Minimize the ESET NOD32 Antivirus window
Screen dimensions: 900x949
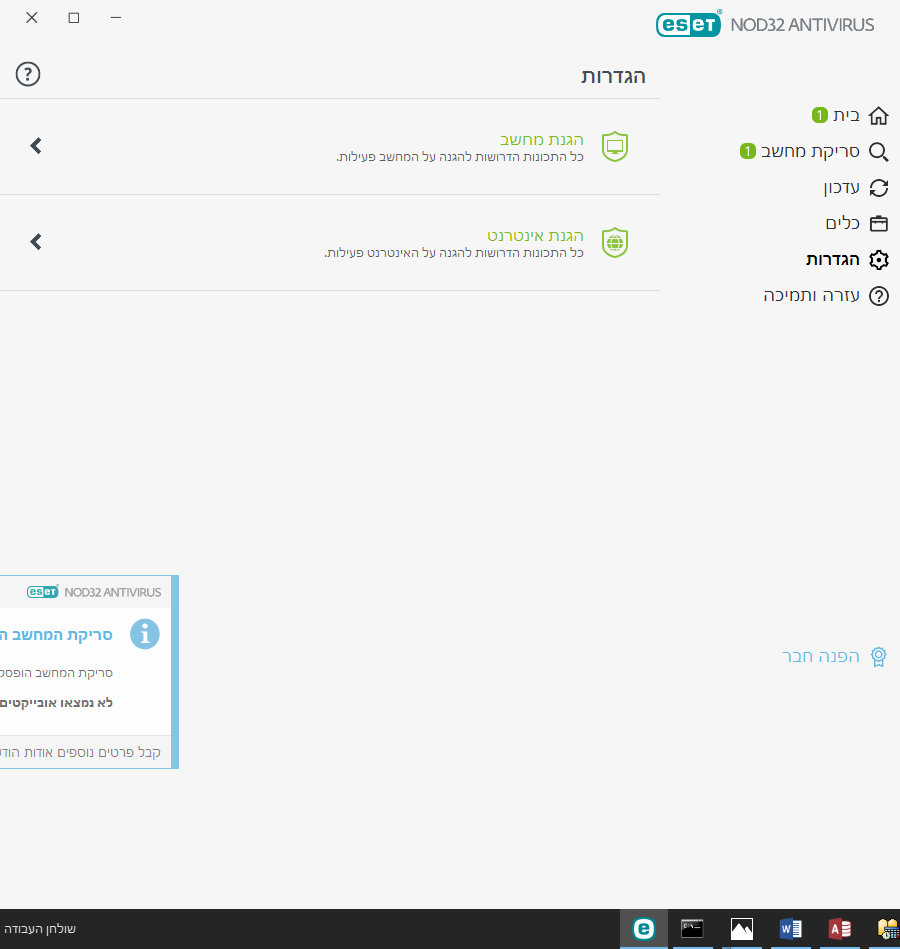pyautogui.click(x=116, y=18)
